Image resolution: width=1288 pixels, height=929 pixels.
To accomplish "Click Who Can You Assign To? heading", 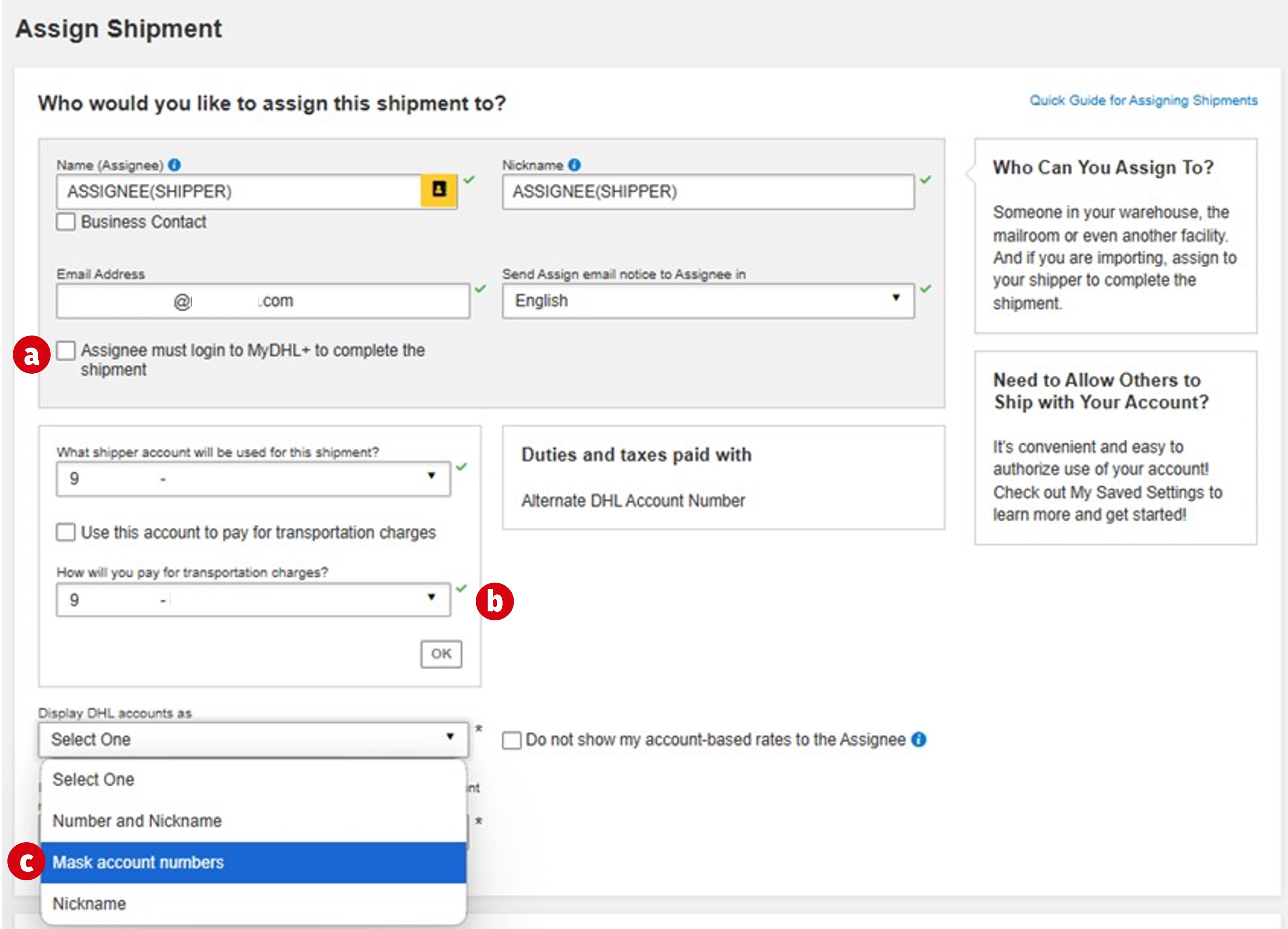I will coord(1103,167).
